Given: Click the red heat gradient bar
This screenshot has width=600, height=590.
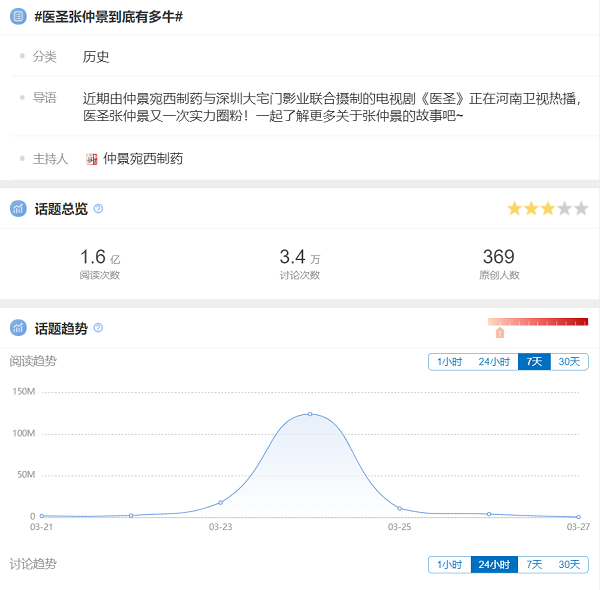Looking at the screenshot, I should point(538,322).
